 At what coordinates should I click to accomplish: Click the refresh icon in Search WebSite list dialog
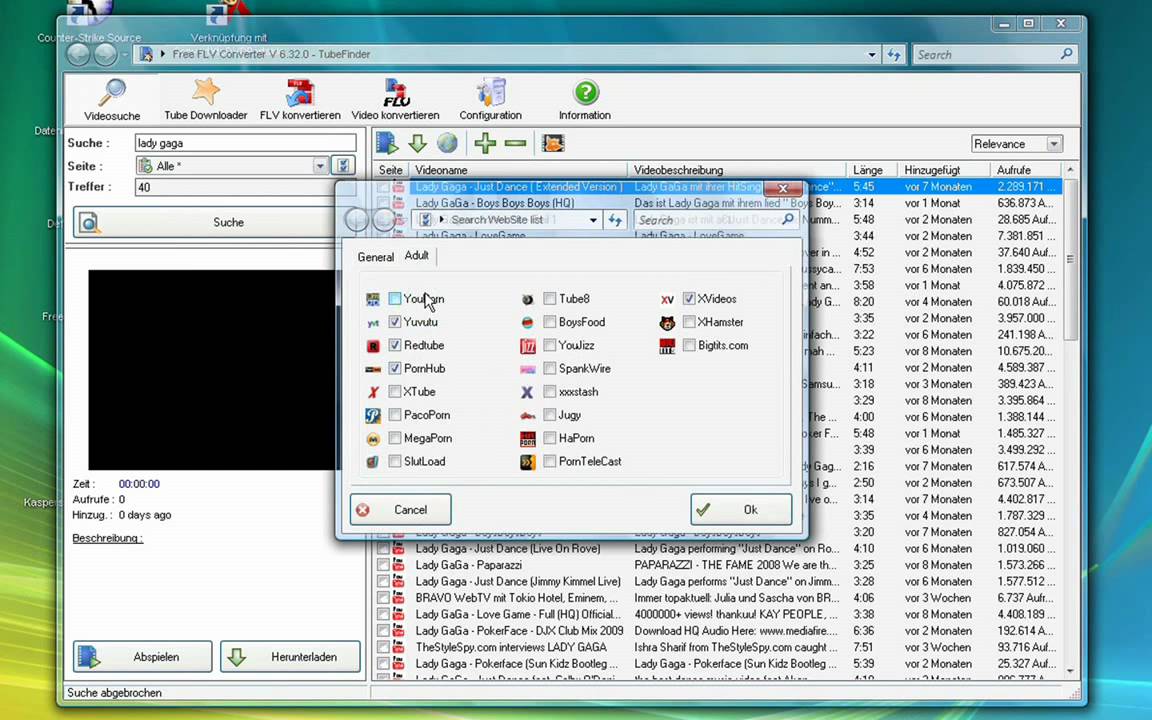coord(615,220)
